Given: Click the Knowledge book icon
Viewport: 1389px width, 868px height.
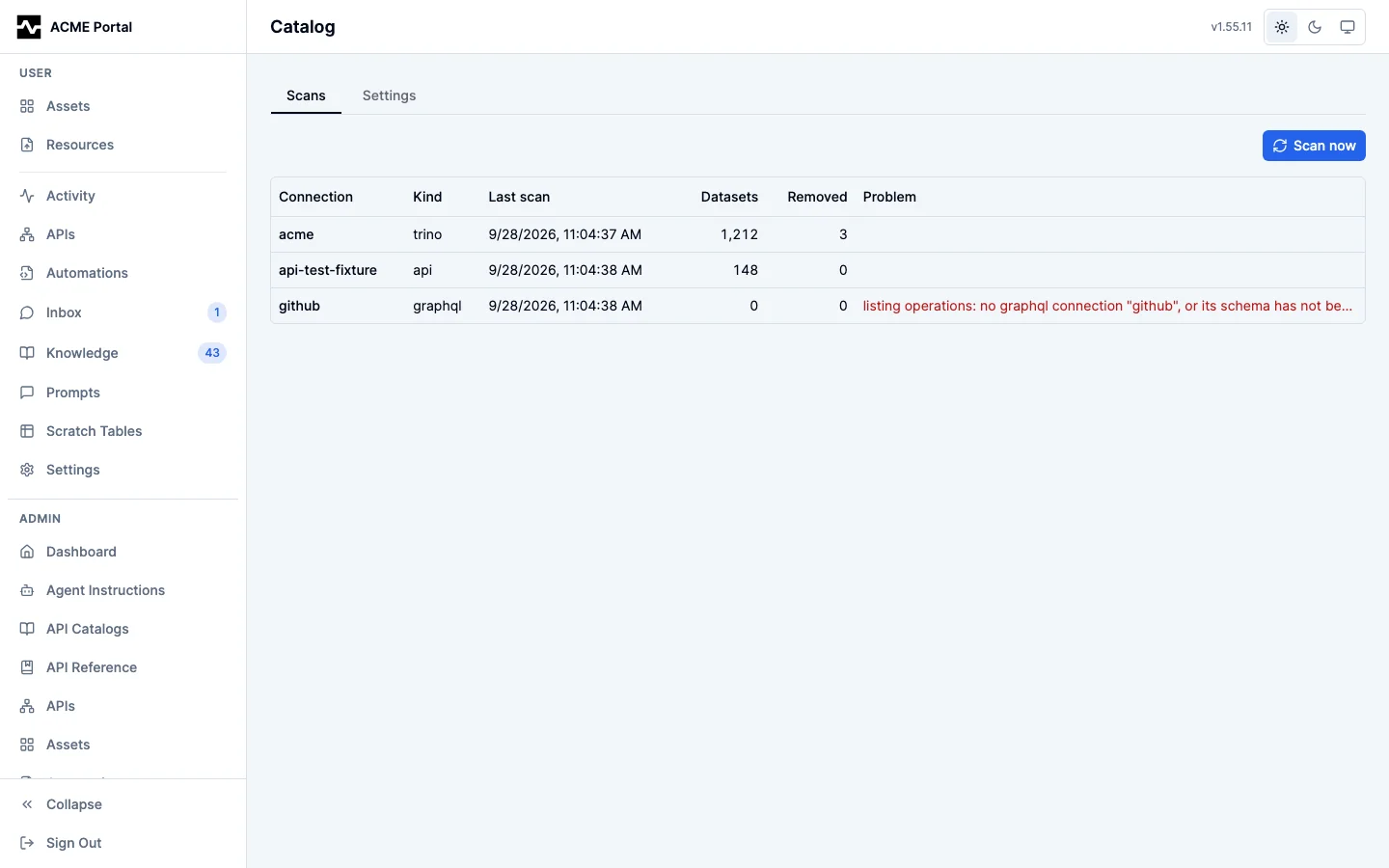Looking at the screenshot, I should (27, 353).
